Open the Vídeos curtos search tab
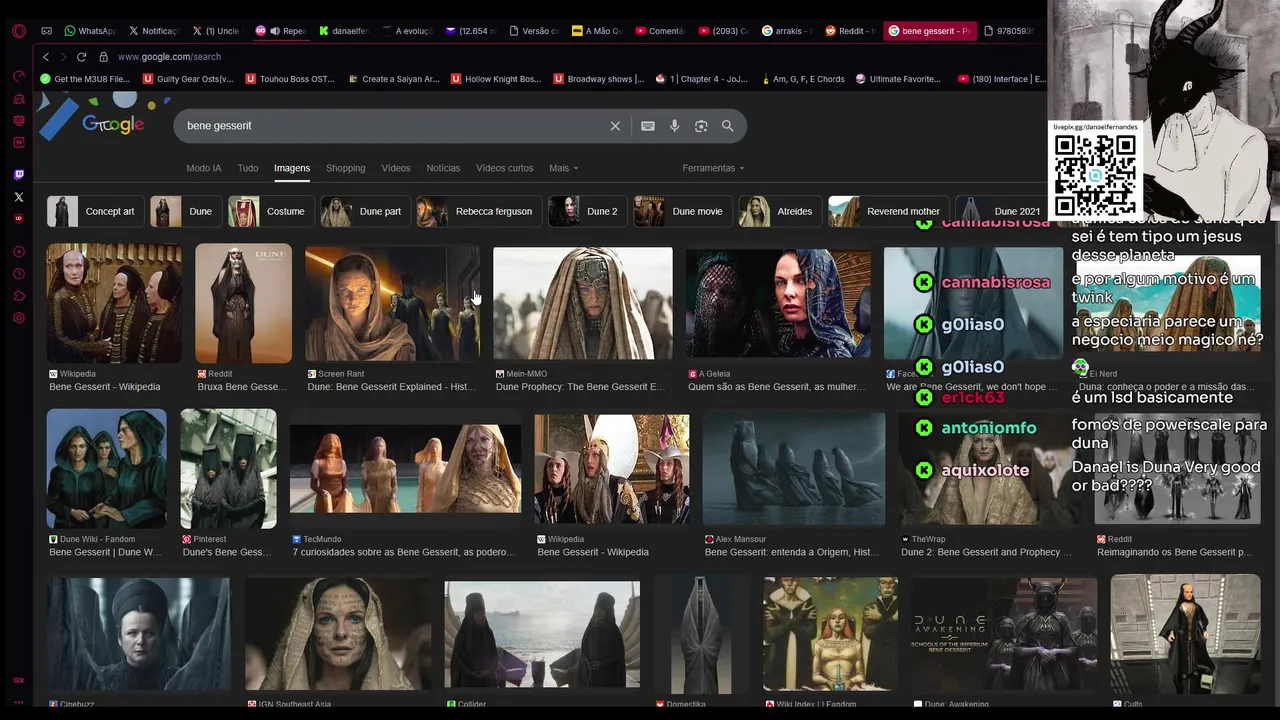 505,168
